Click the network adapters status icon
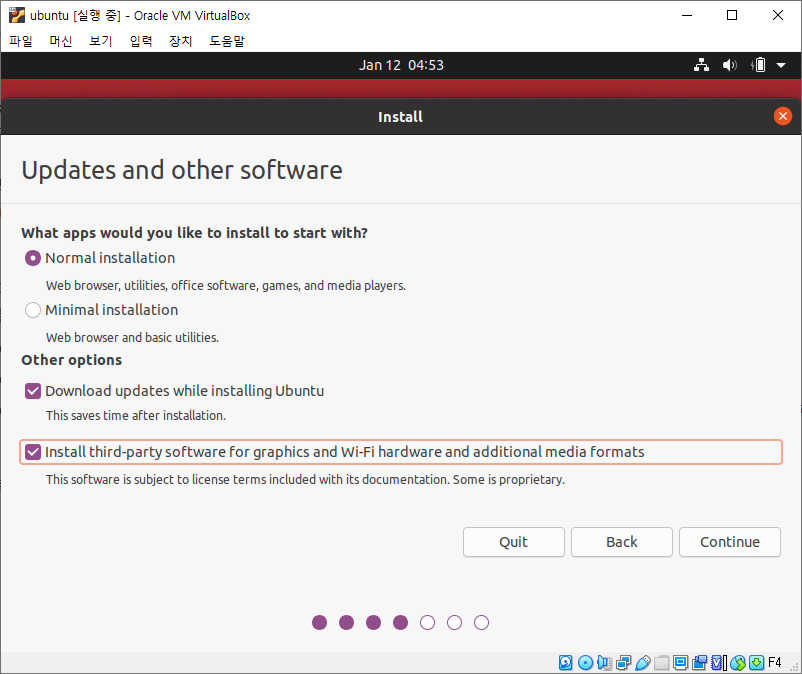 click(623, 663)
